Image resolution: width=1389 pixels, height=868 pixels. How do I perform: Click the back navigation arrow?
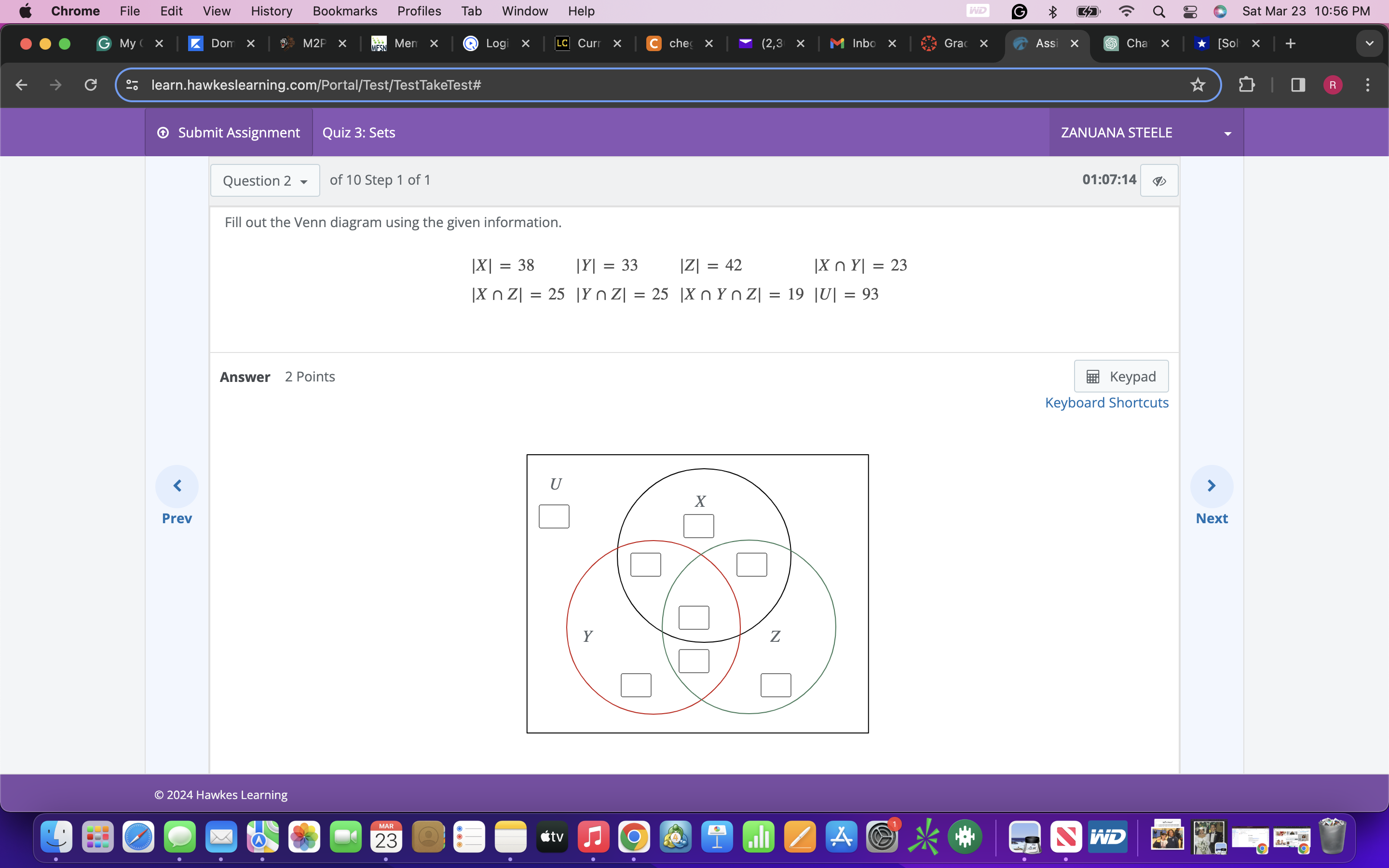[x=21, y=85]
